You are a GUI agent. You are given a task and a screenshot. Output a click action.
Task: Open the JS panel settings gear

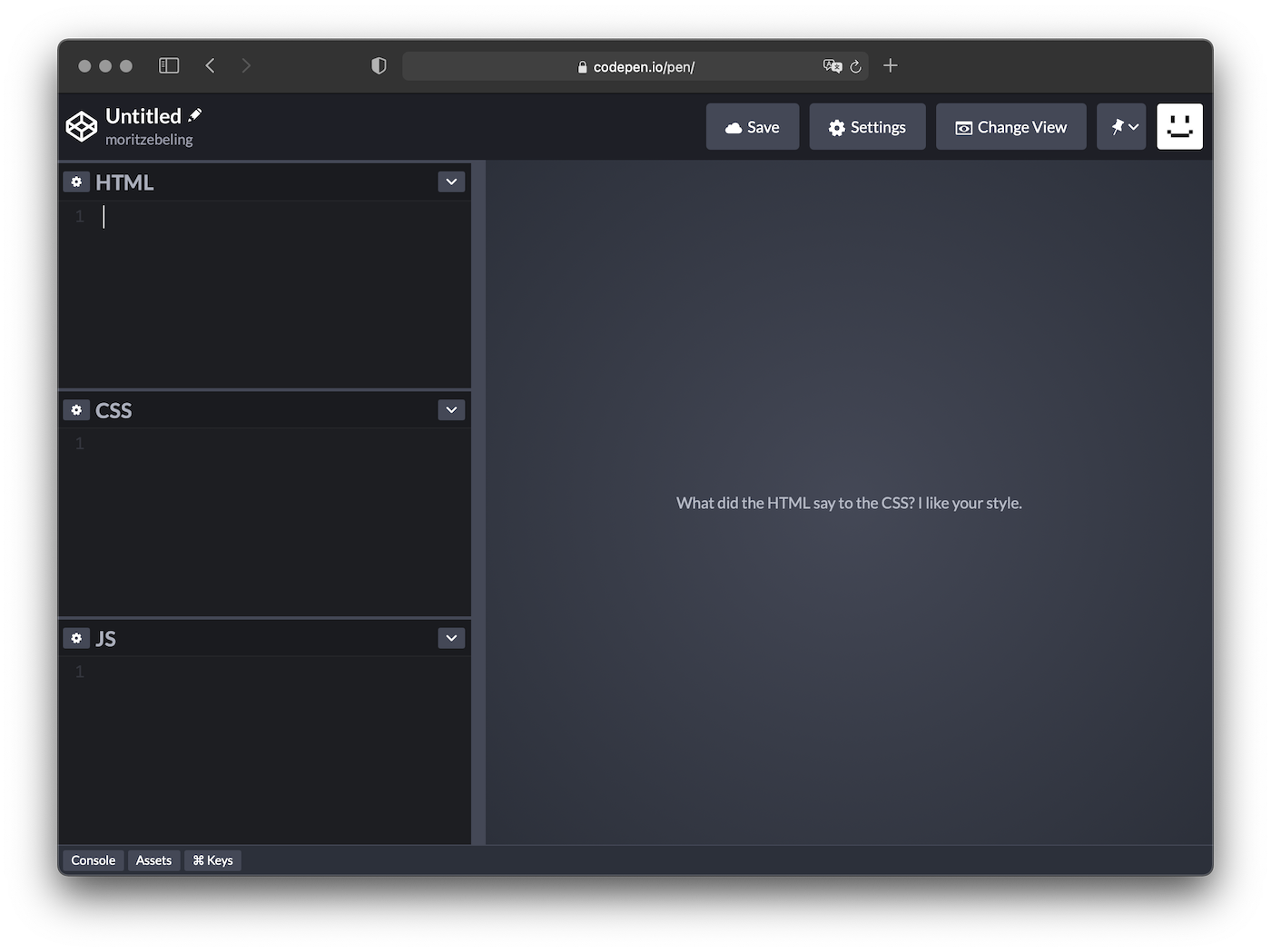coord(76,638)
